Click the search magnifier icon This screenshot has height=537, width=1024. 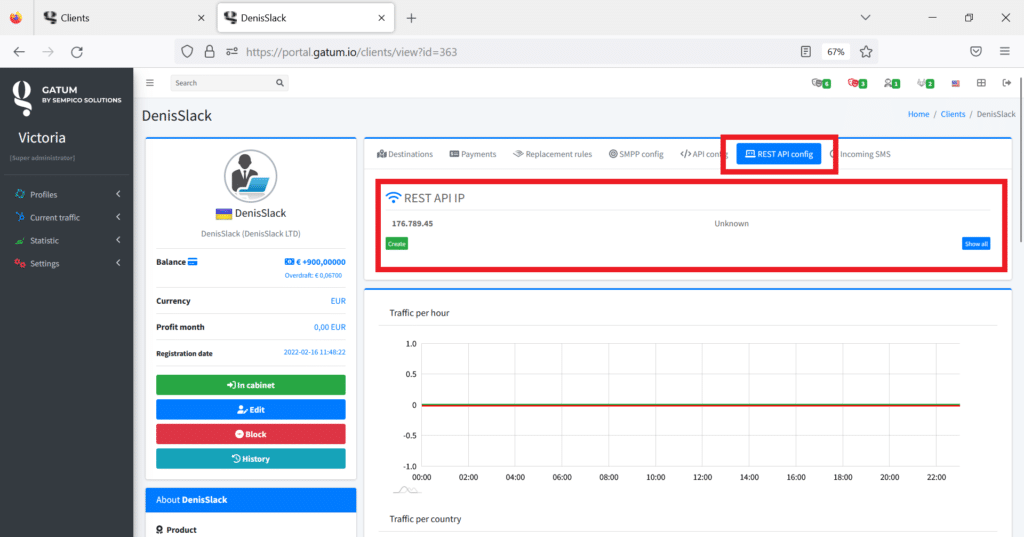pyautogui.click(x=280, y=83)
